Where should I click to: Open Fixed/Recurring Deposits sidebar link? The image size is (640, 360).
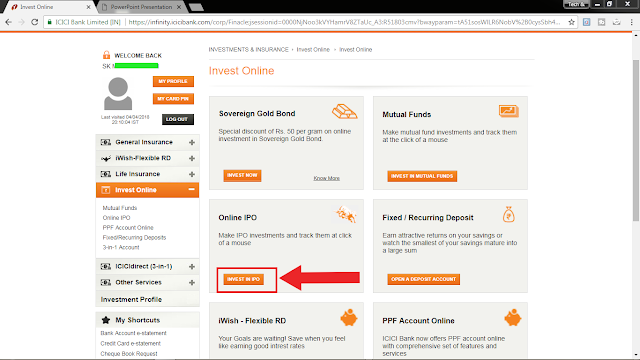[134, 238]
